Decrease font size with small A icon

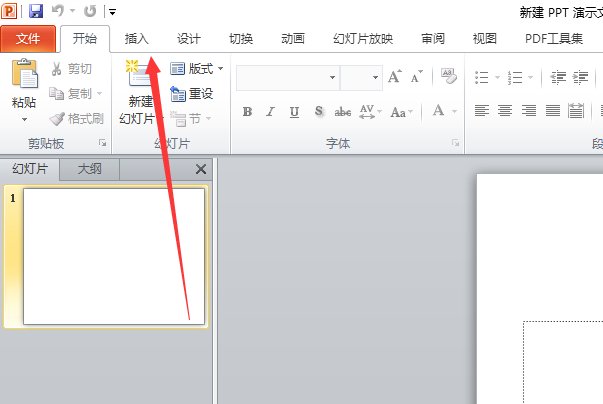tap(416, 77)
